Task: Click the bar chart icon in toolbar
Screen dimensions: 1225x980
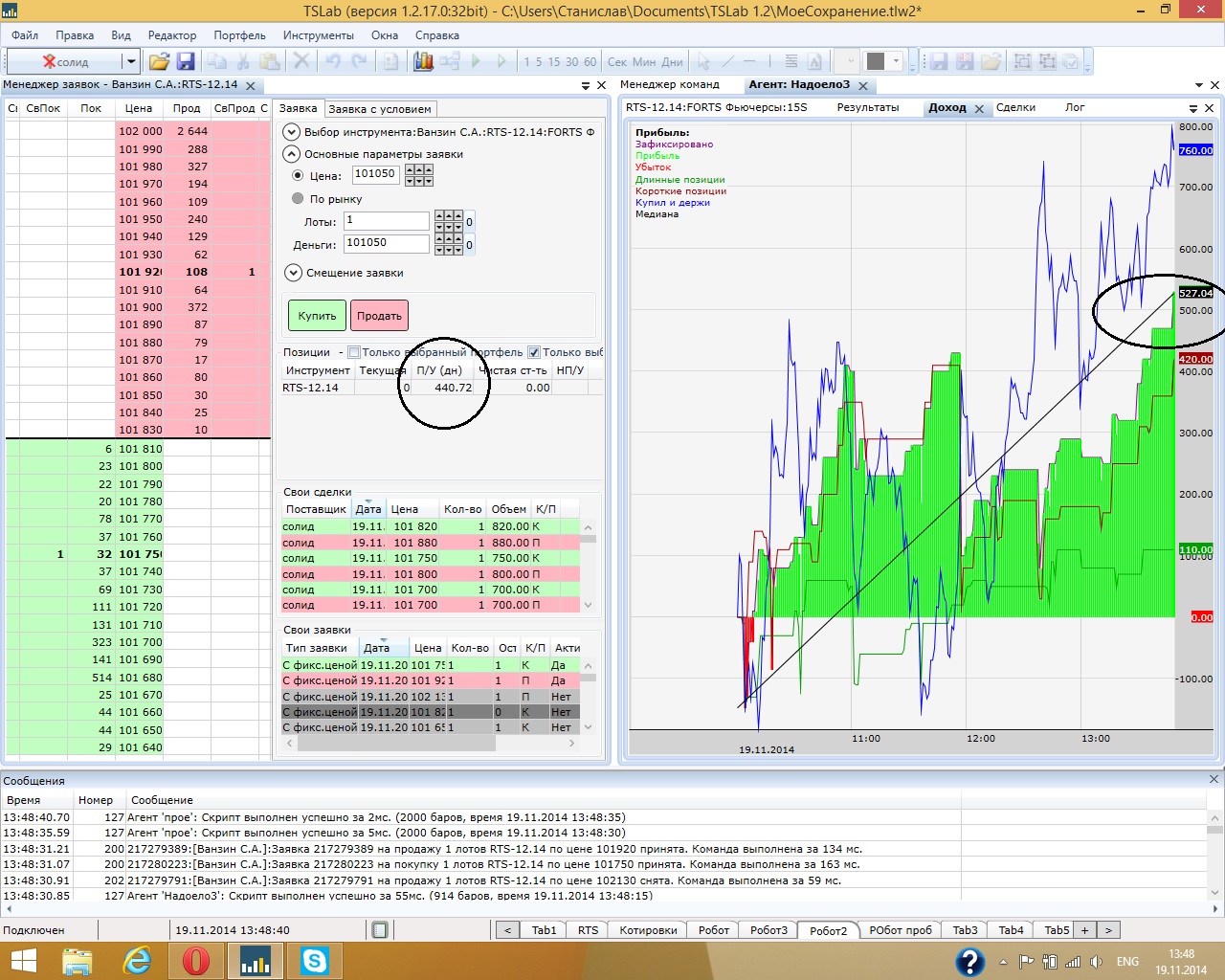Action: (x=423, y=61)
